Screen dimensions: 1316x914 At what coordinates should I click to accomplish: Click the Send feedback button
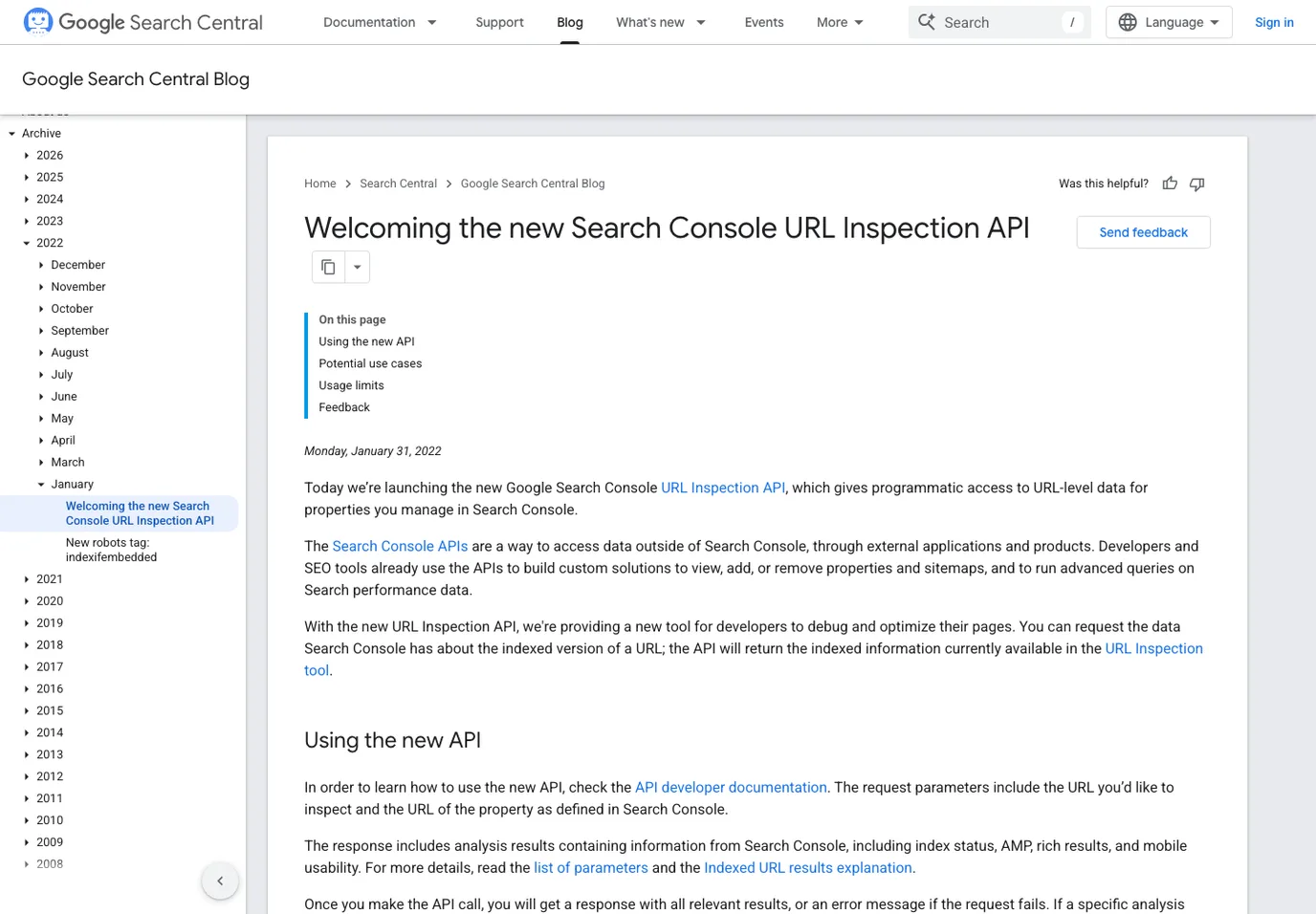coord(1143,232)
